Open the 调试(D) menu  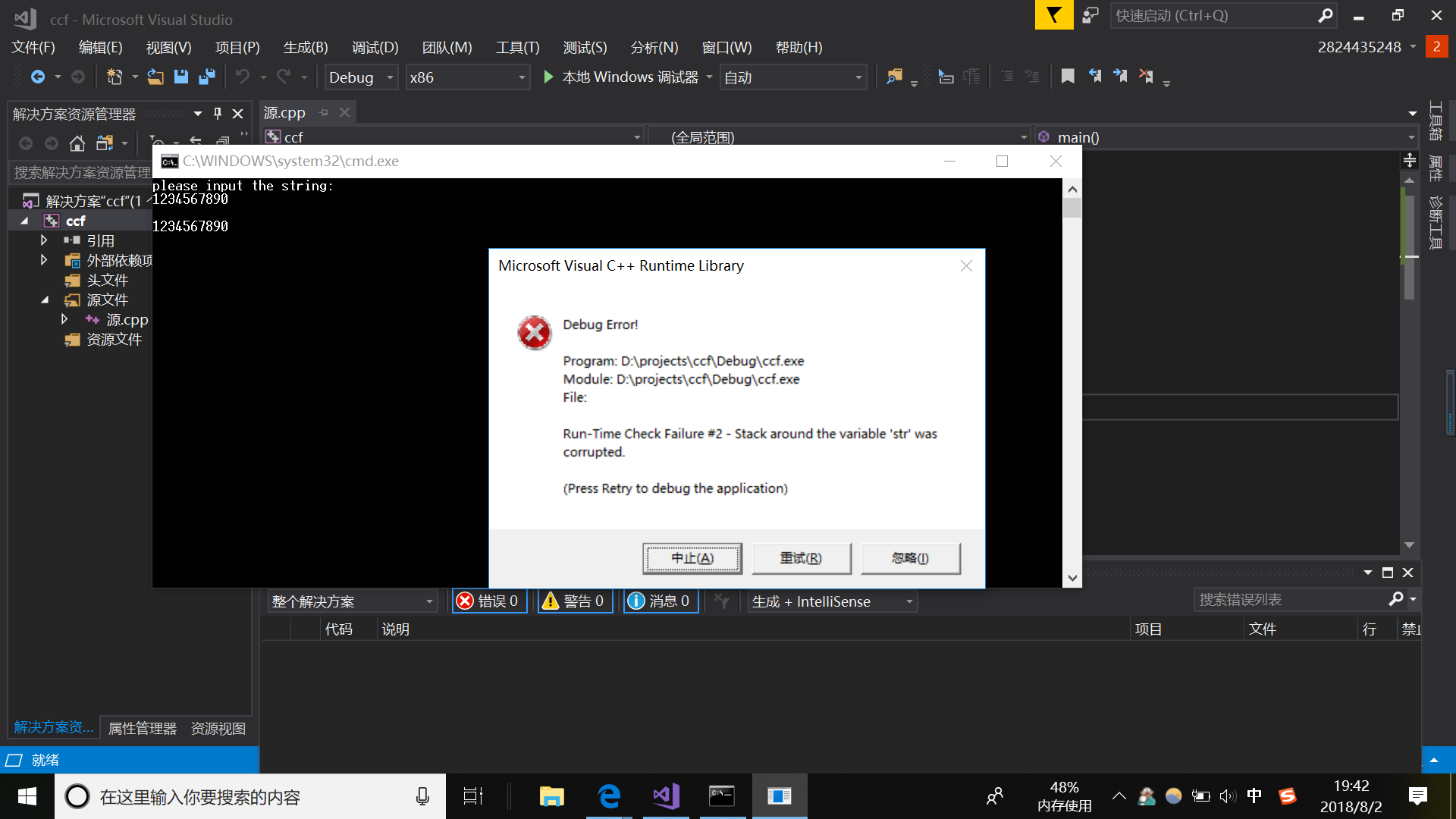[375, 47]
